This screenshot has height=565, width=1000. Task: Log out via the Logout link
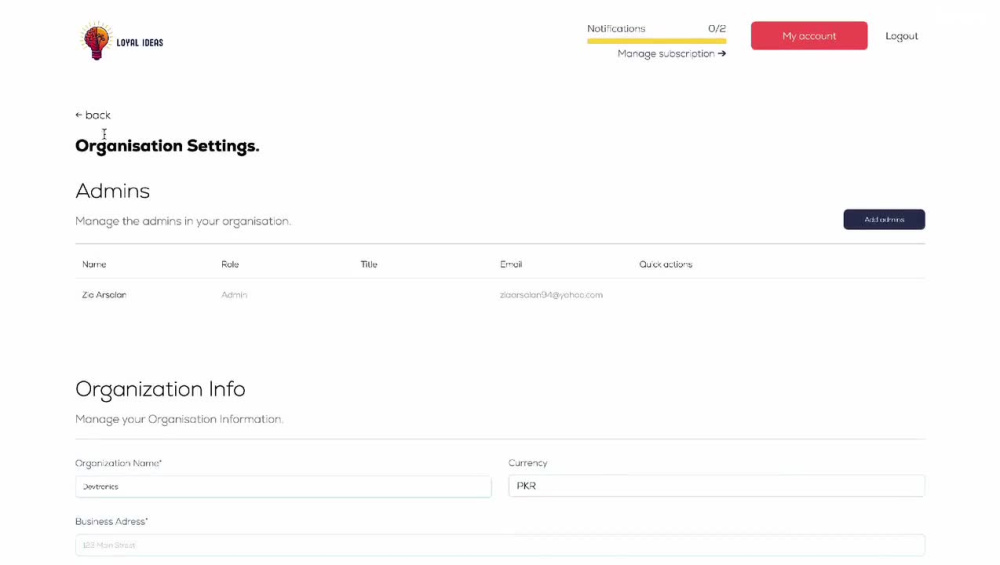pos(901,36)
